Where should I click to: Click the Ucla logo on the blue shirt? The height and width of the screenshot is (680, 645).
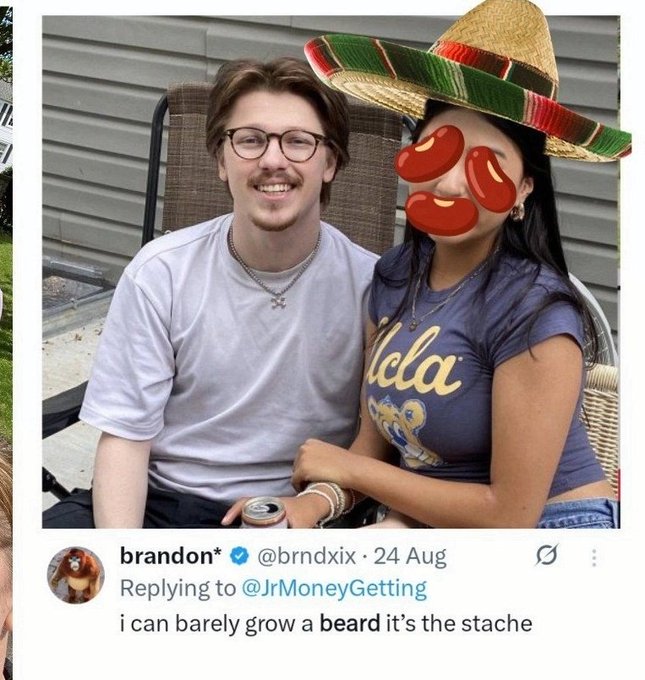pyautogui.click(x=413, y=360)
